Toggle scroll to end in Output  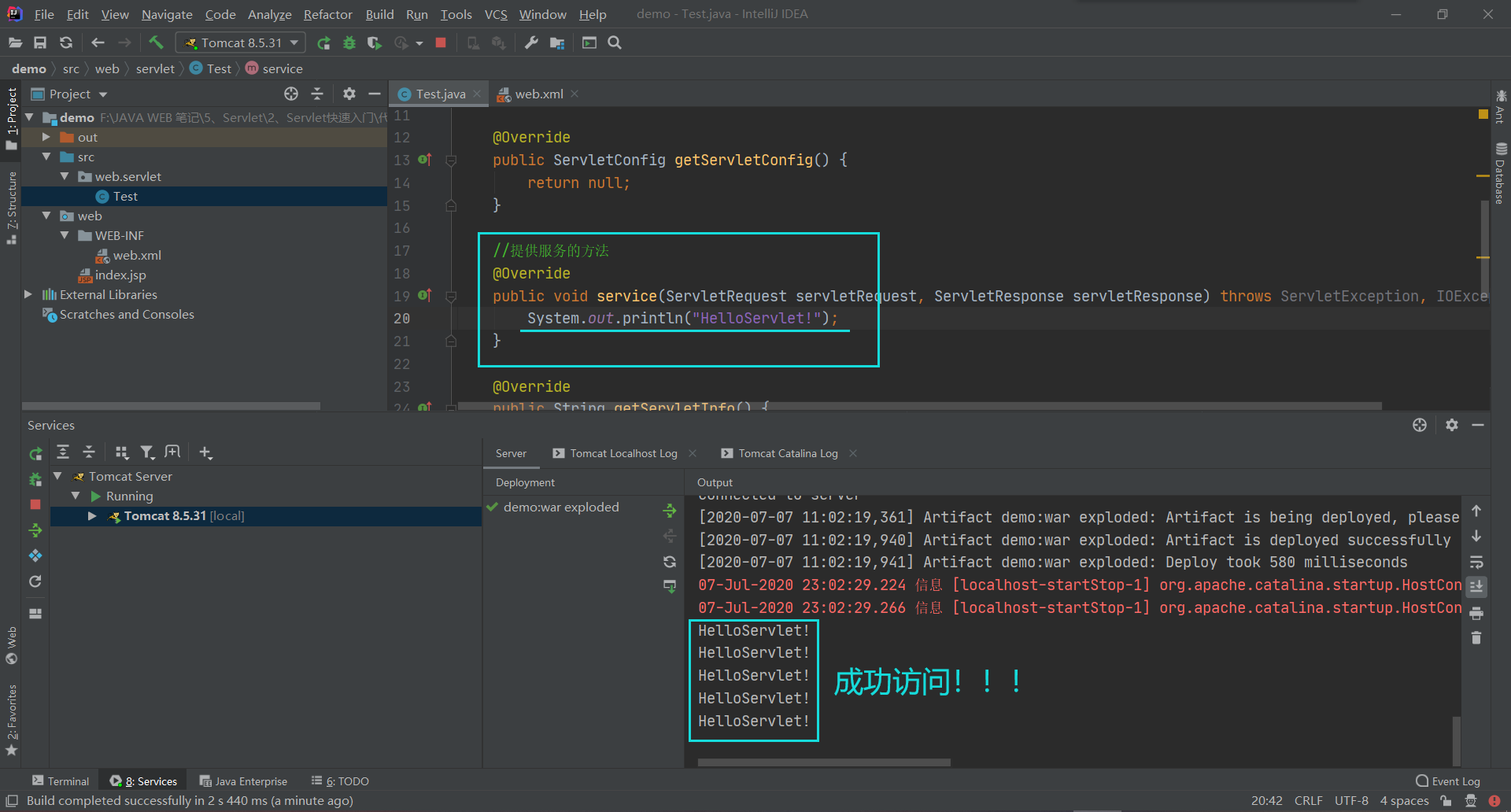pos(1476,587)
